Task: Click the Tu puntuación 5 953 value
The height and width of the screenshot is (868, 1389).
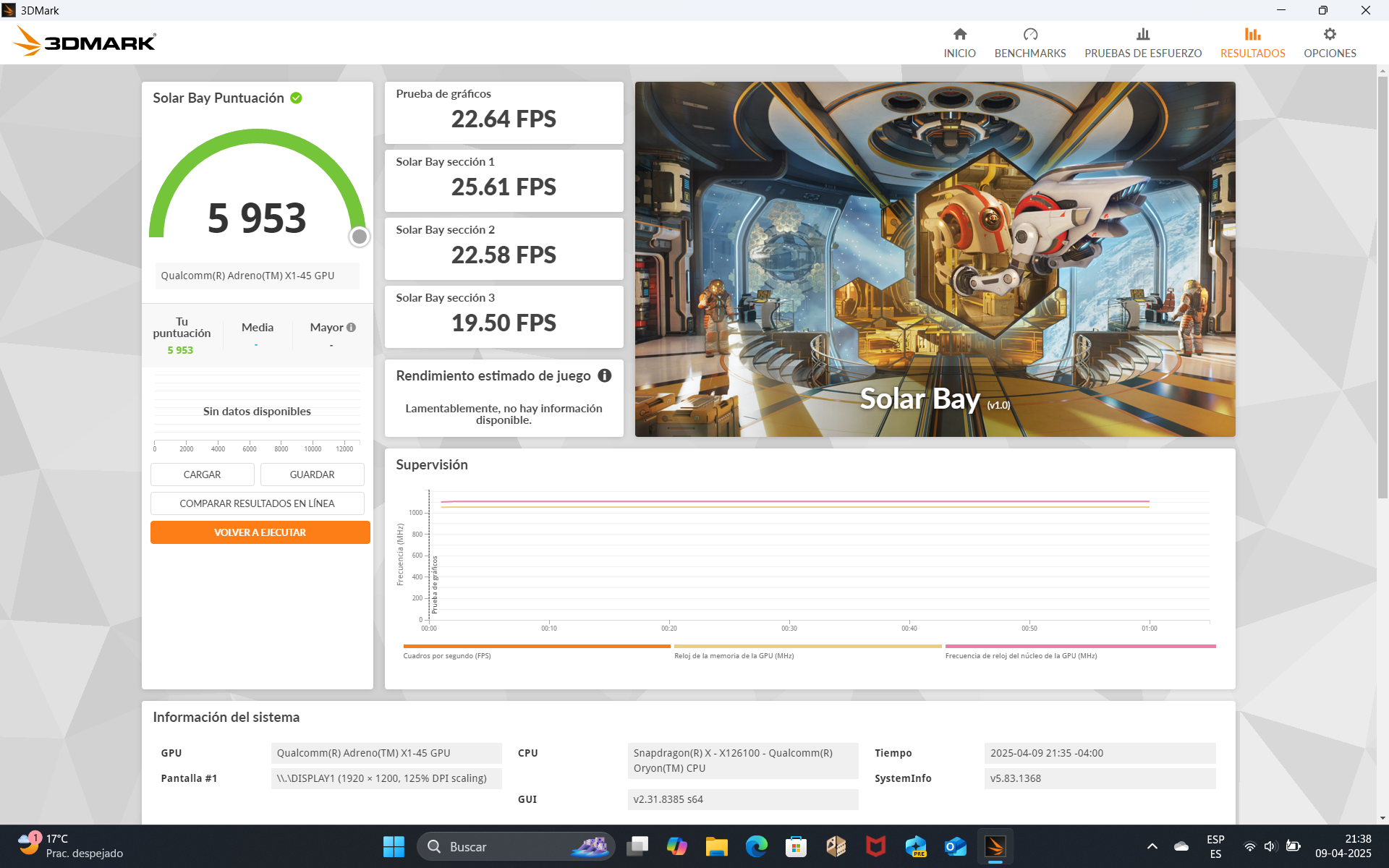Action: point(180,350)
